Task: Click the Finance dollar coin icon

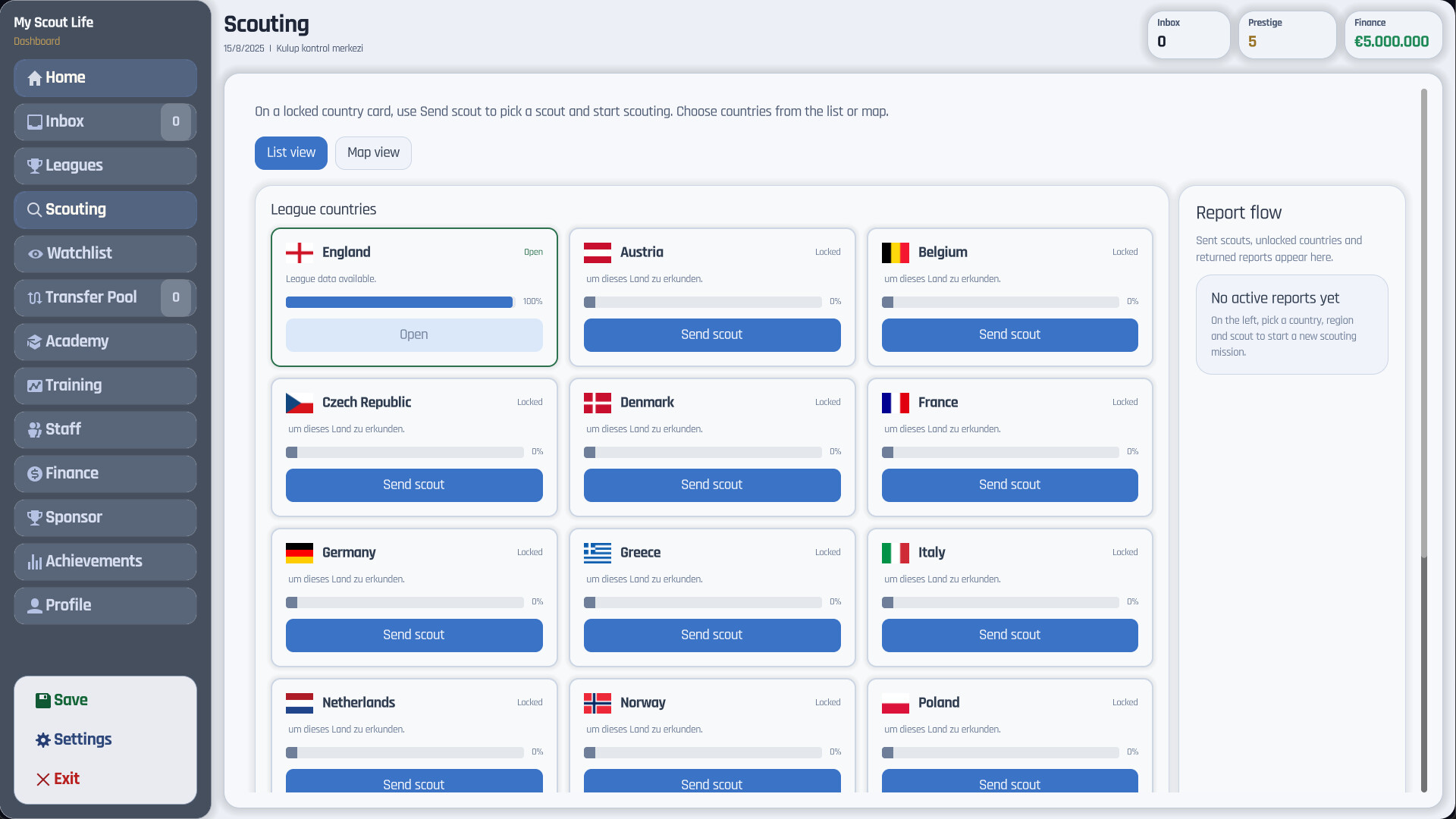Action: click(x=35, y=474)
